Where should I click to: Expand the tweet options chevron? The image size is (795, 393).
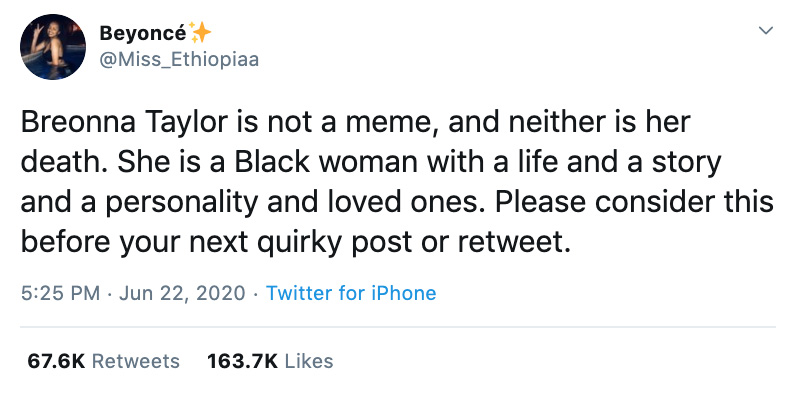tap(766, 30)
